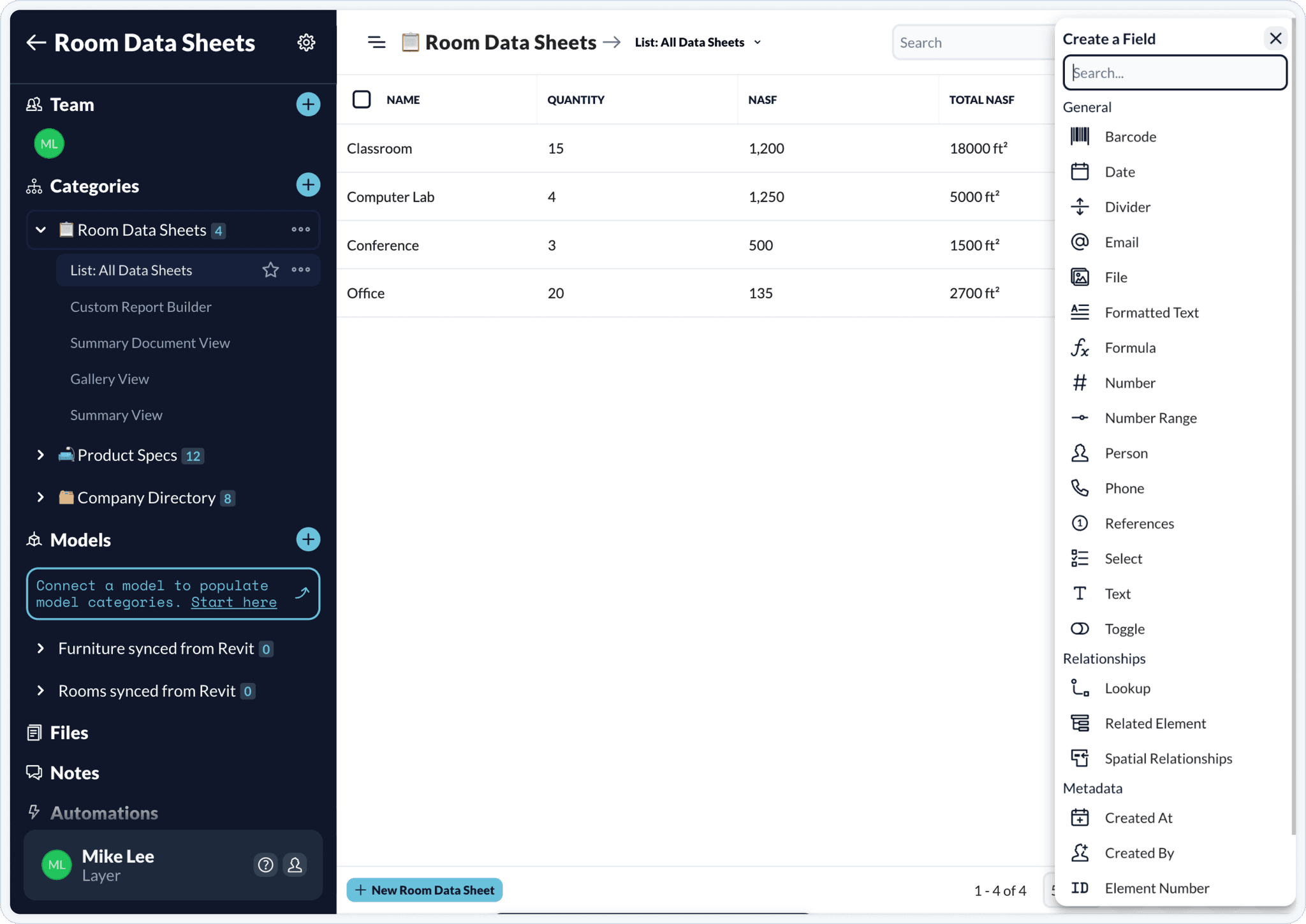Click the back arrow beside Room Data Sheets
Viewport: 1306px width, 924px height.
(36, 42)
